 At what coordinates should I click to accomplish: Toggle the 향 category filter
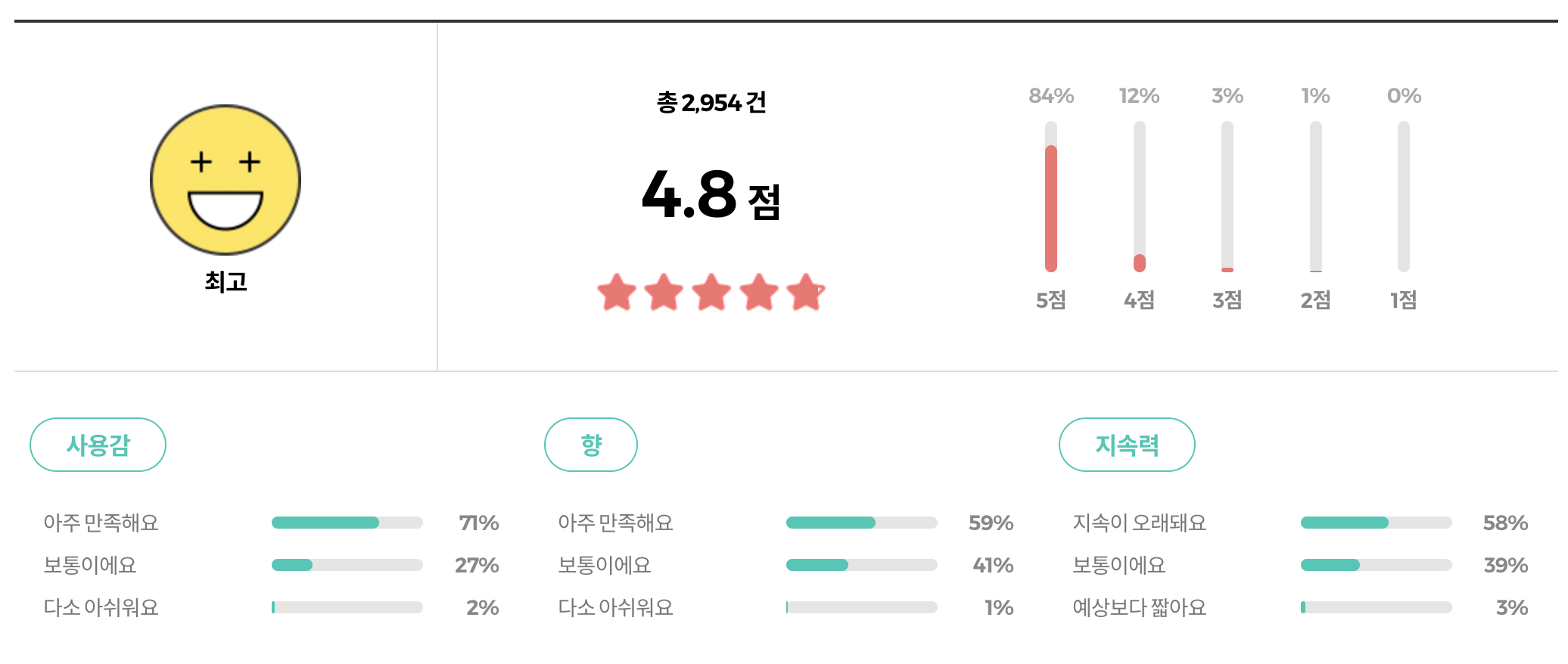click(591, 445)
